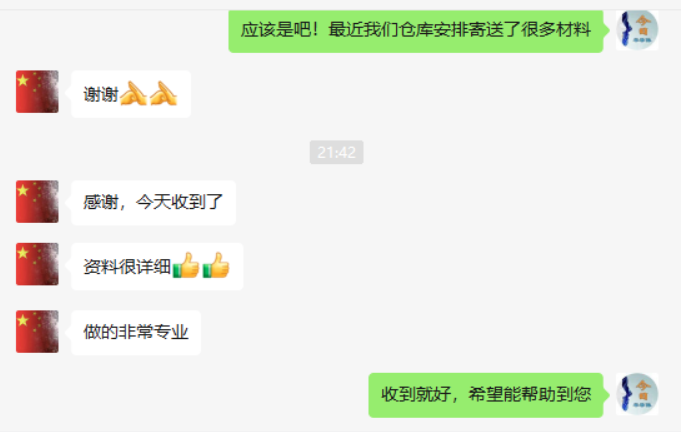The image size is (681, 432).
Task: Select the green bubble 收到就好，希望能帮助到您
Action: click(486, 395)
